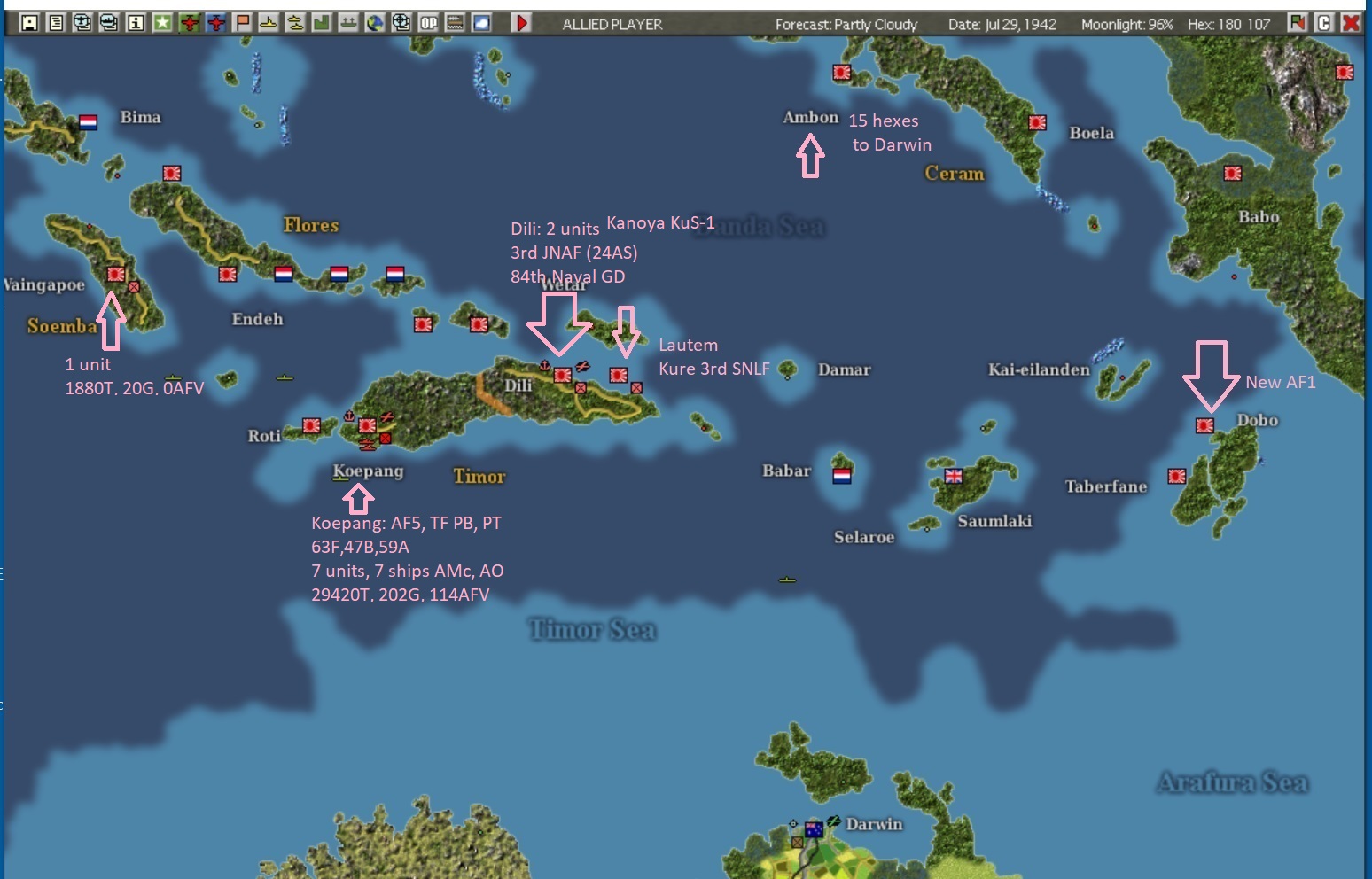Click the Date: Jul 29, 1942 readout

tap(1002, 24)
